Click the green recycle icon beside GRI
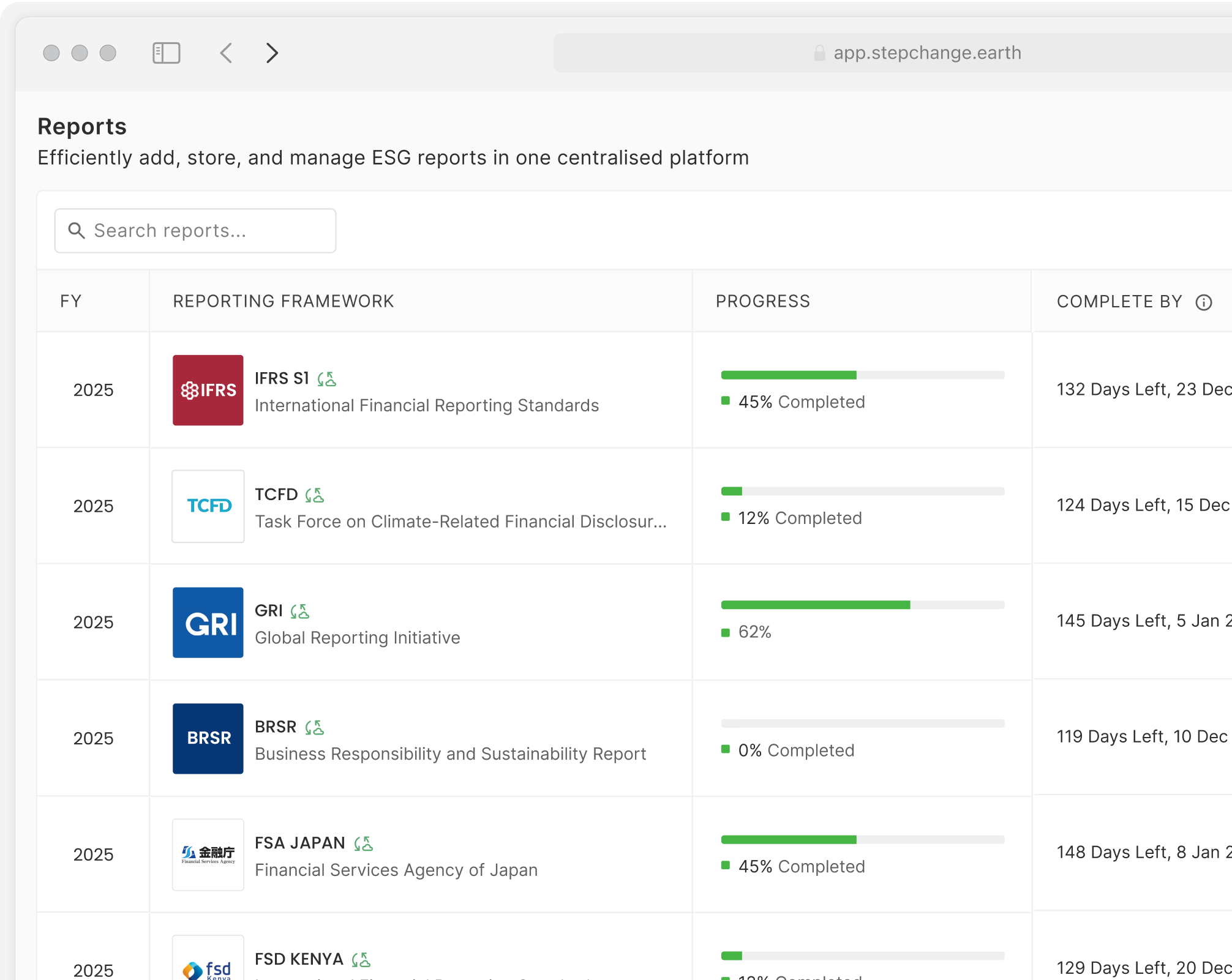This screenshot has height=980, width=1232. [x=300, y=611]
